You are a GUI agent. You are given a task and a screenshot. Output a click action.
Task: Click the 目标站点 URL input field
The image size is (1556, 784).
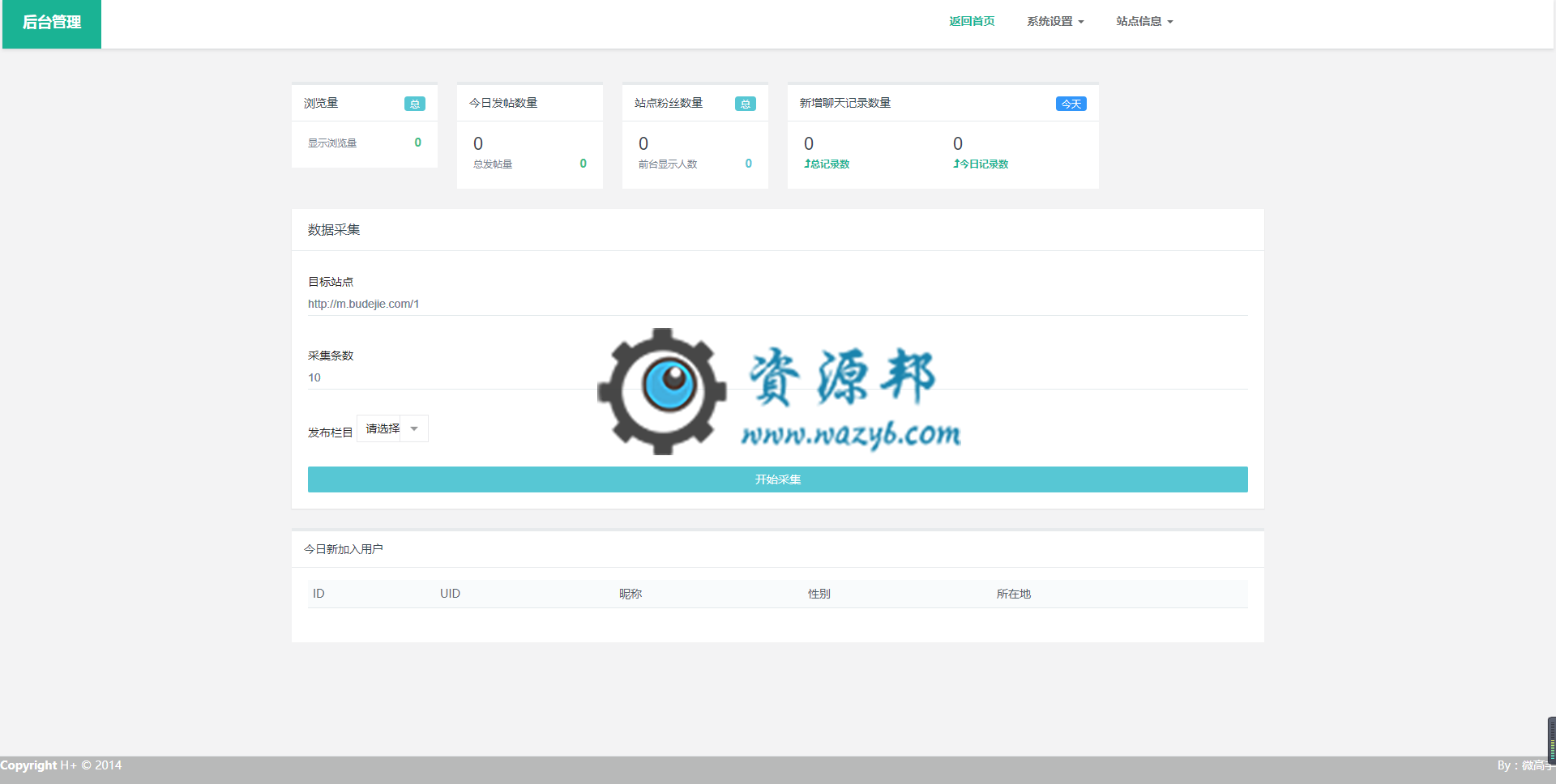tap(777, 304)
